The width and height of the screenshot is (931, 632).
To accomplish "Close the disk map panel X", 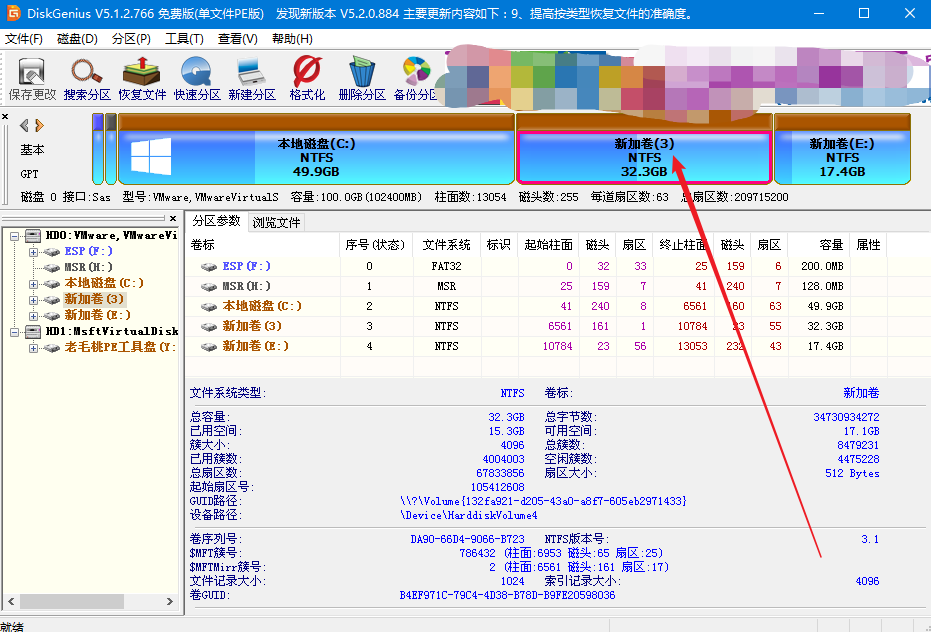I will point(5,117).
